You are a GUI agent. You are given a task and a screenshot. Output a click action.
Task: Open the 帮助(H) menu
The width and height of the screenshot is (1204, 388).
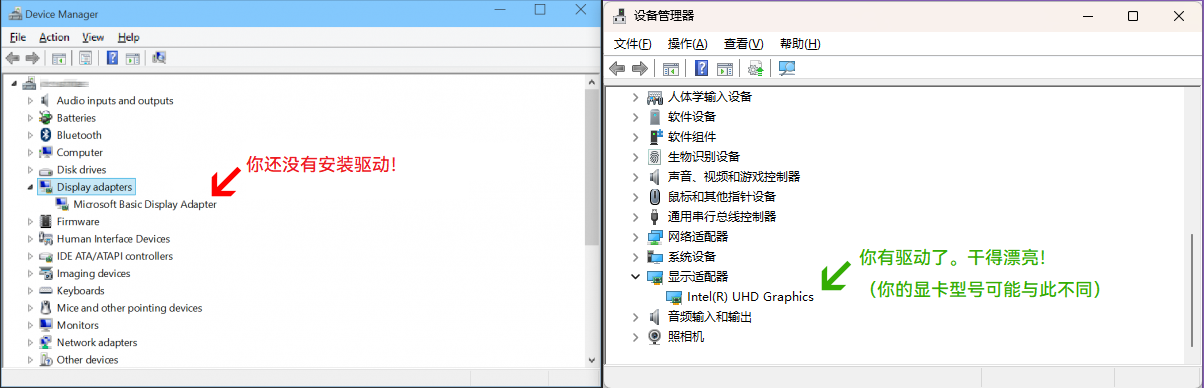click(800, 44)
